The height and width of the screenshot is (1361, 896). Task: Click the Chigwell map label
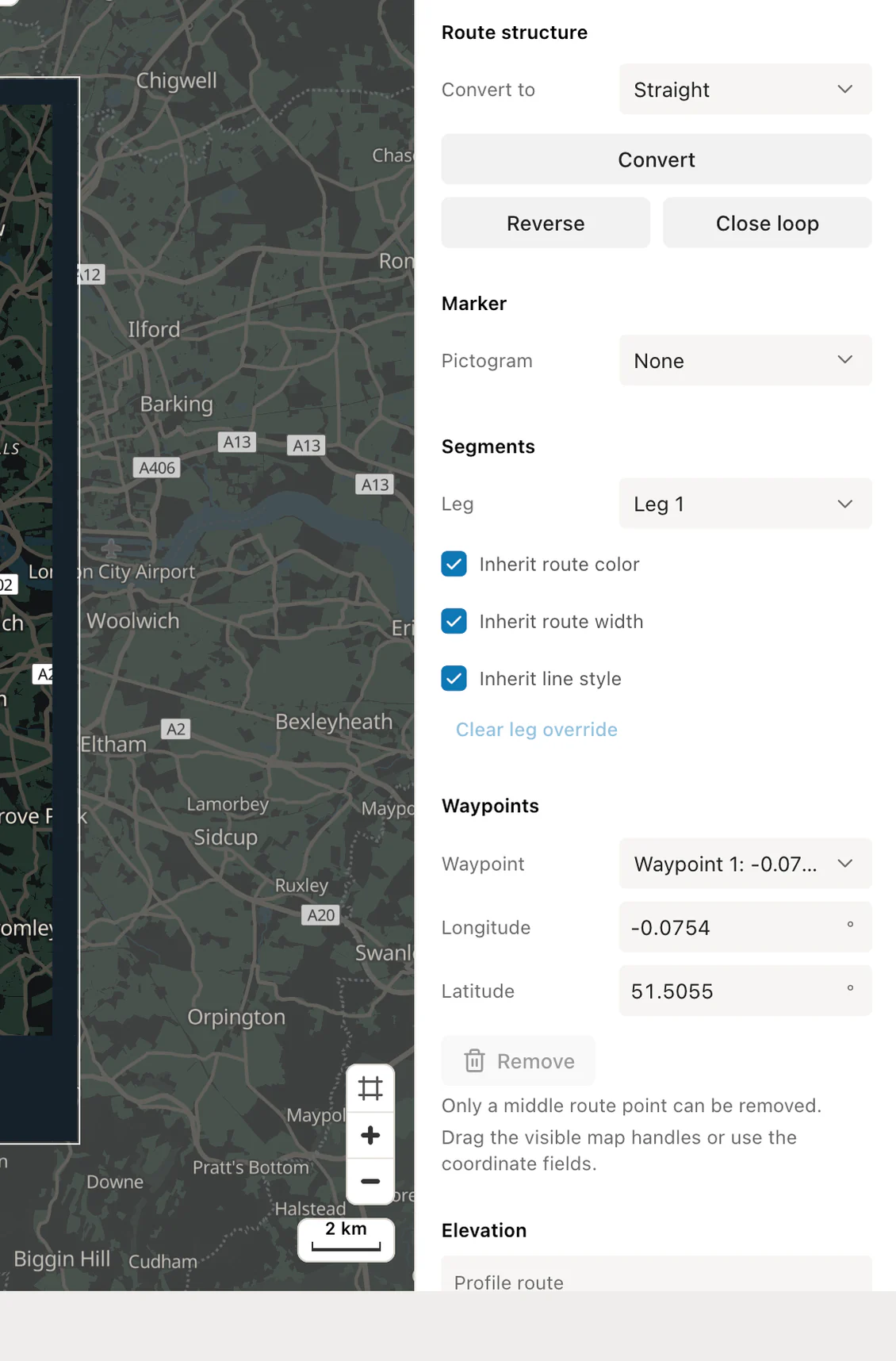point(177,81)
